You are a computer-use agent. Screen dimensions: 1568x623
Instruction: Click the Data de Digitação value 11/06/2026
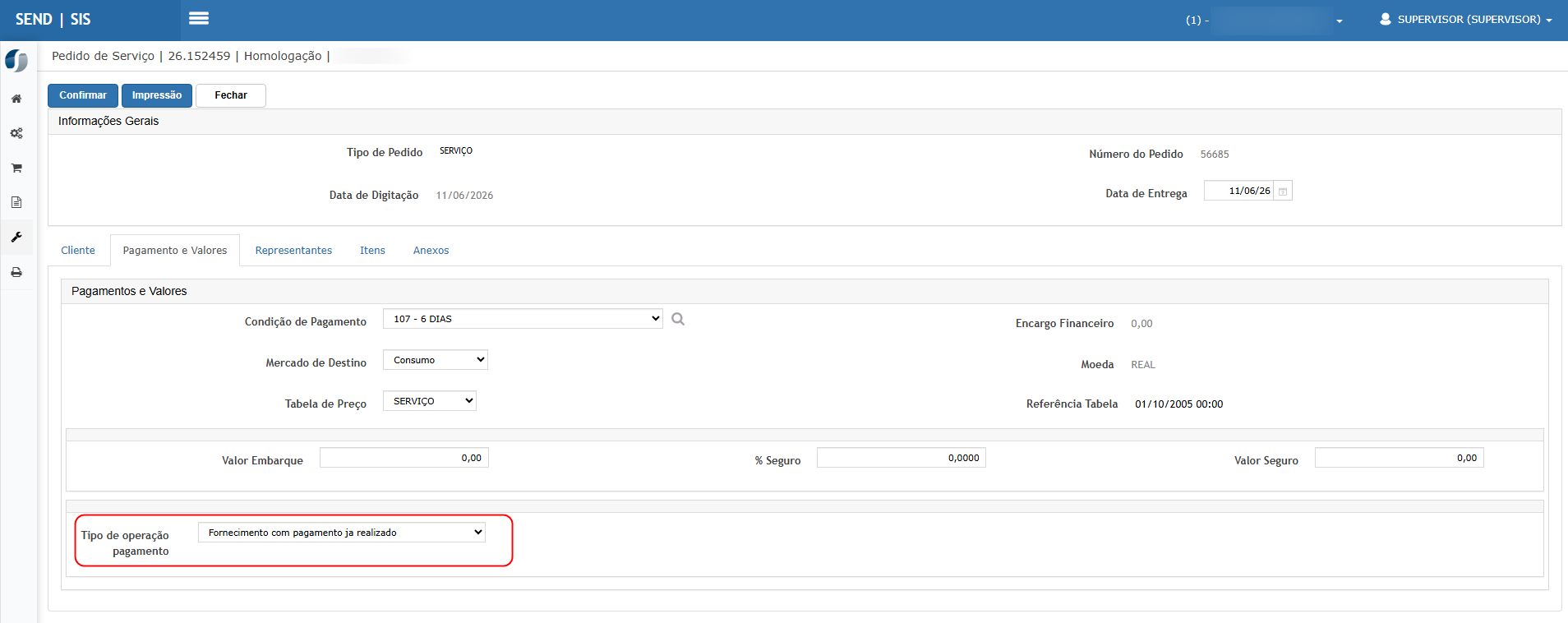[464, 196]
